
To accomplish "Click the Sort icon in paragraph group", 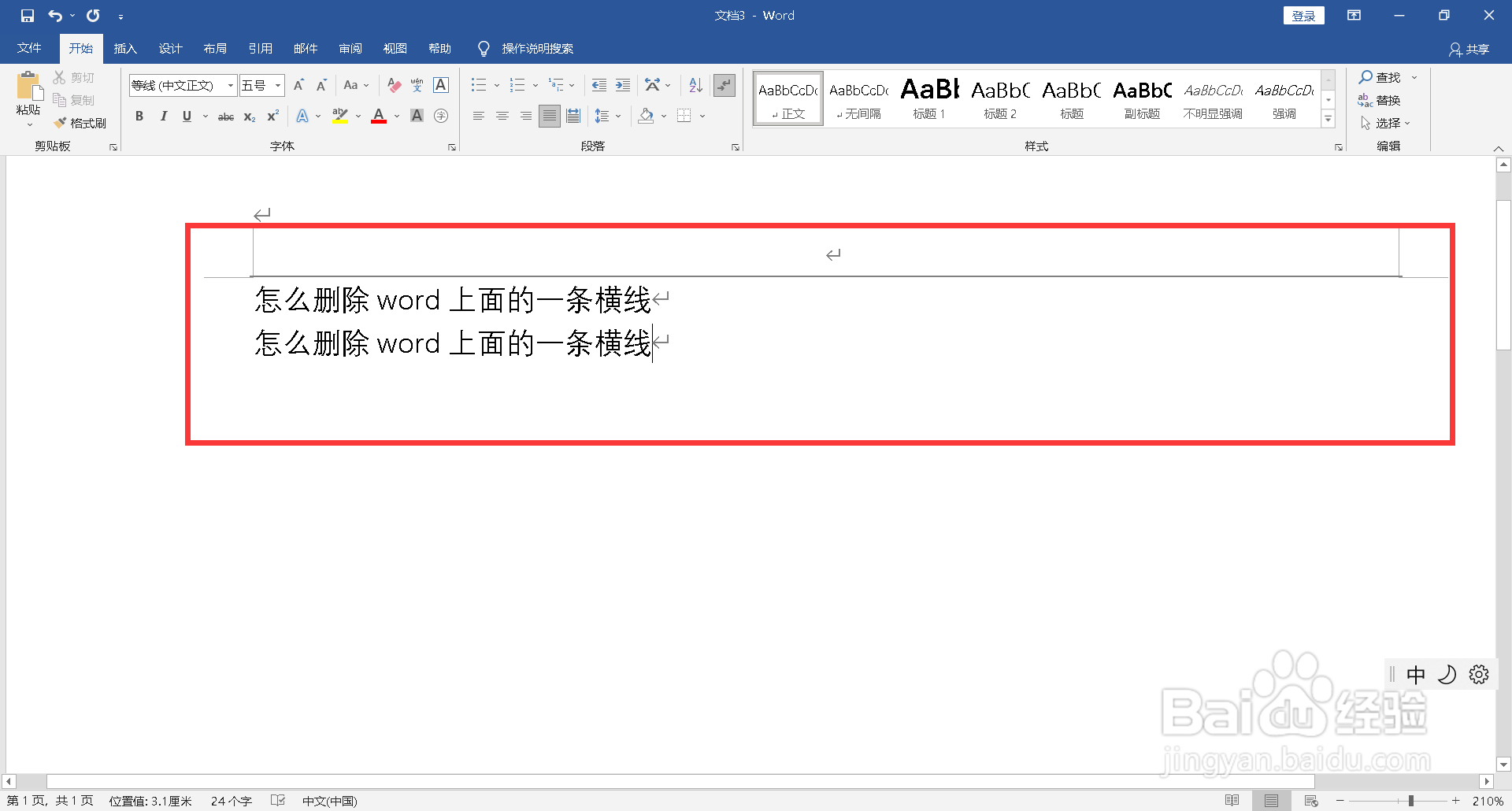I will click(x=695, y=85).
